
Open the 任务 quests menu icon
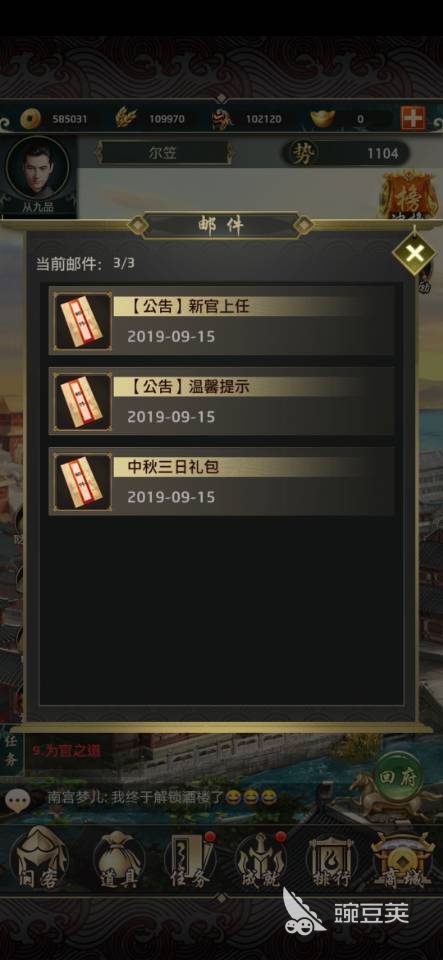coord(190,860)
